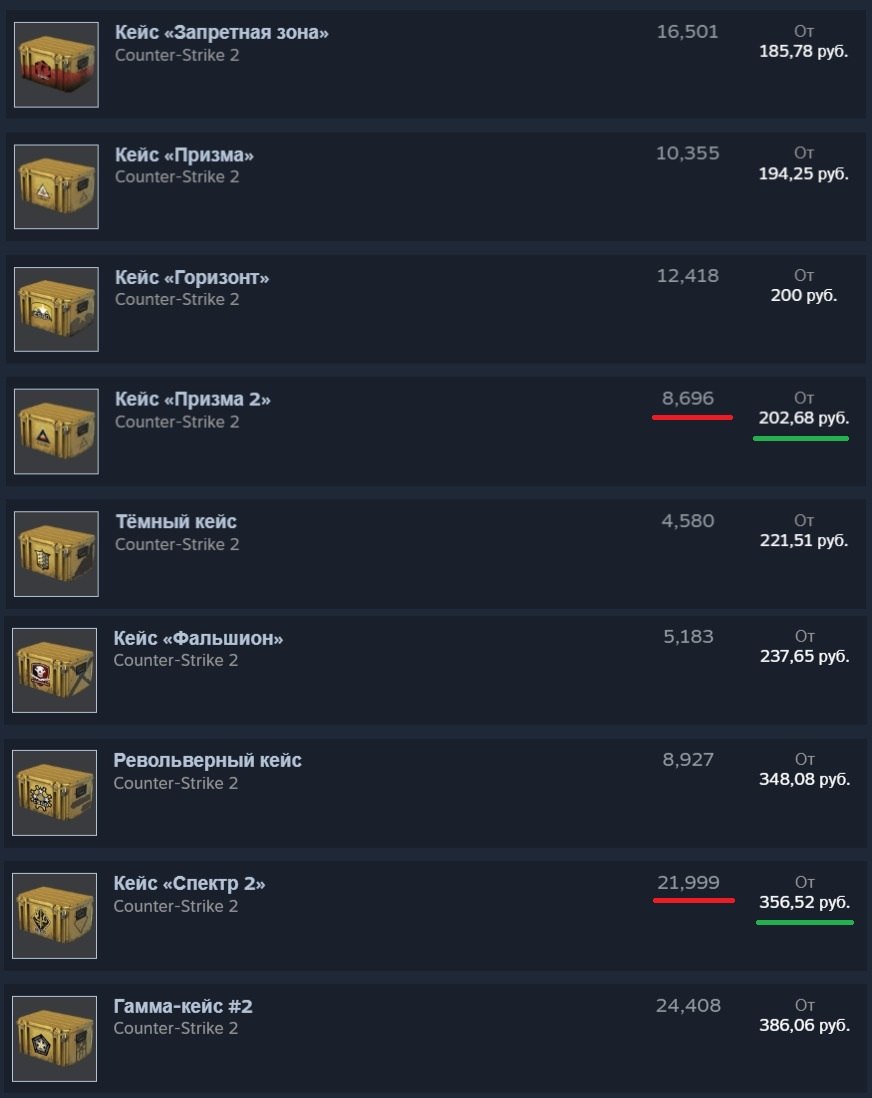Click the Гамма-кейс #2 thumbnail
This screenshot has height=1098, width=872.
click(x=55, y=1038)
